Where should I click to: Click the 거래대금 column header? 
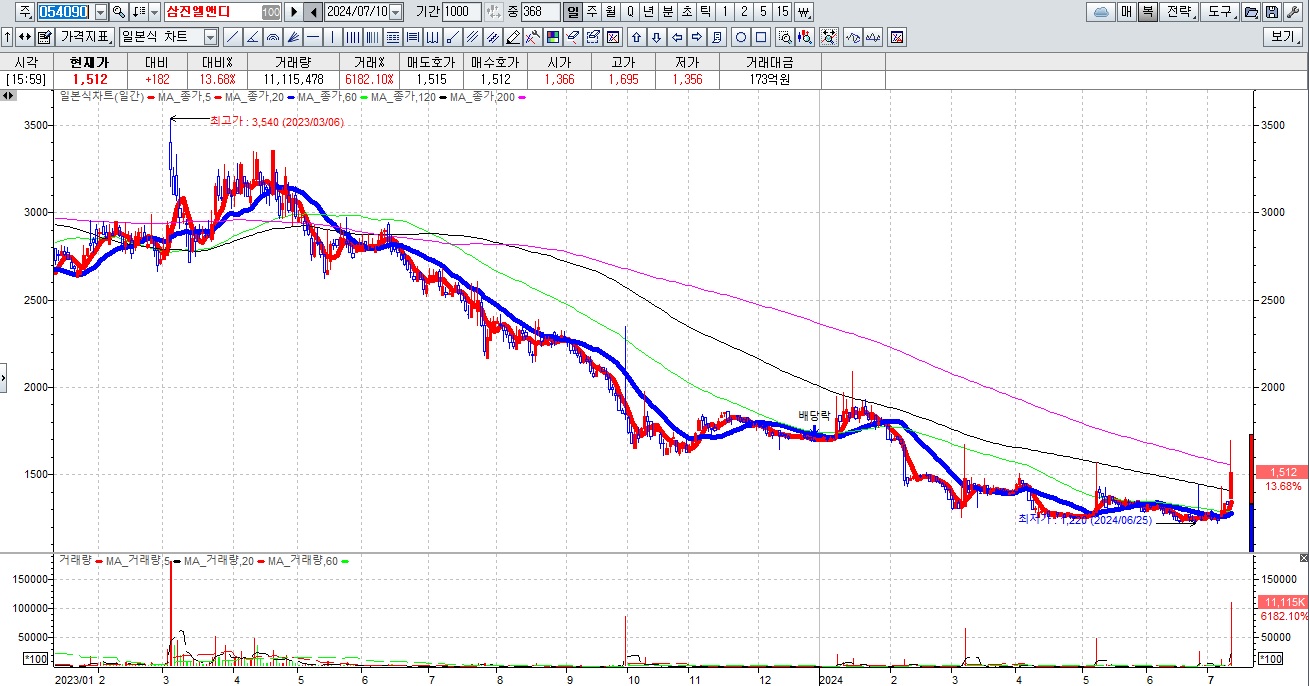click(x=769, y=61)
